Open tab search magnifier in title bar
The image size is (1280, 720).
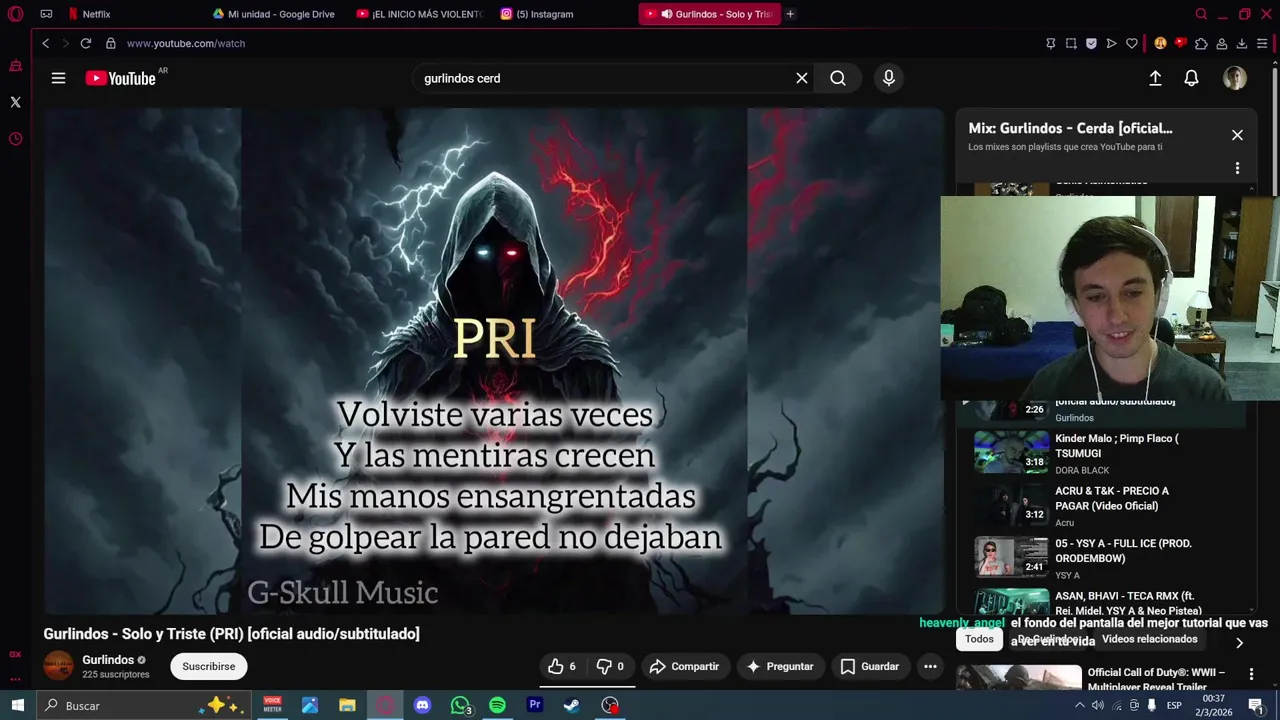point(1201,14)
